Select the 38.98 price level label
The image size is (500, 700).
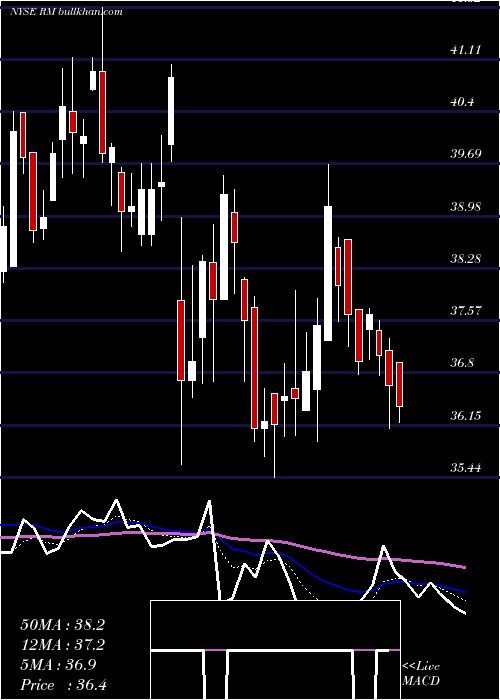pos(466,207)
